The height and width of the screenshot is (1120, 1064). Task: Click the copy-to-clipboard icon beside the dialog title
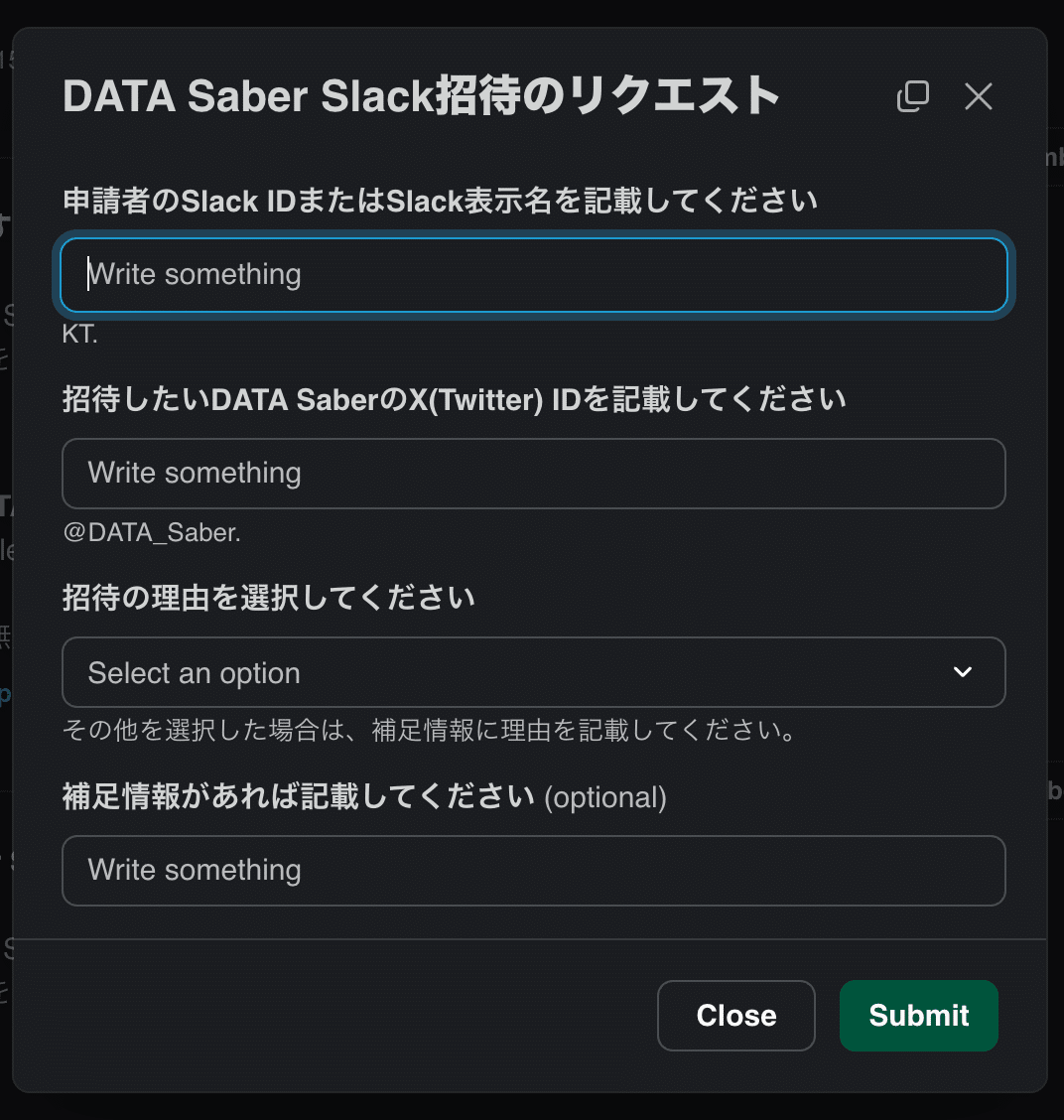pos(912,96)
